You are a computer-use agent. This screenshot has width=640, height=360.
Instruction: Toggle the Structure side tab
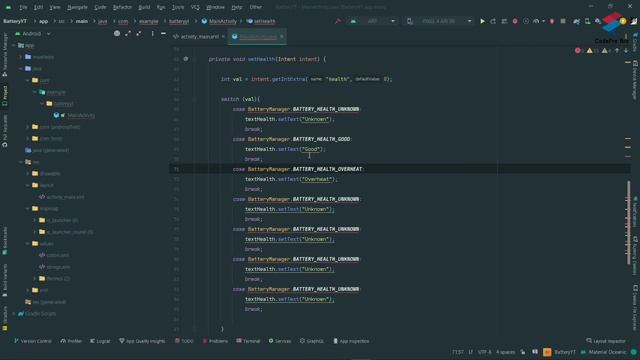pos(5,318)
